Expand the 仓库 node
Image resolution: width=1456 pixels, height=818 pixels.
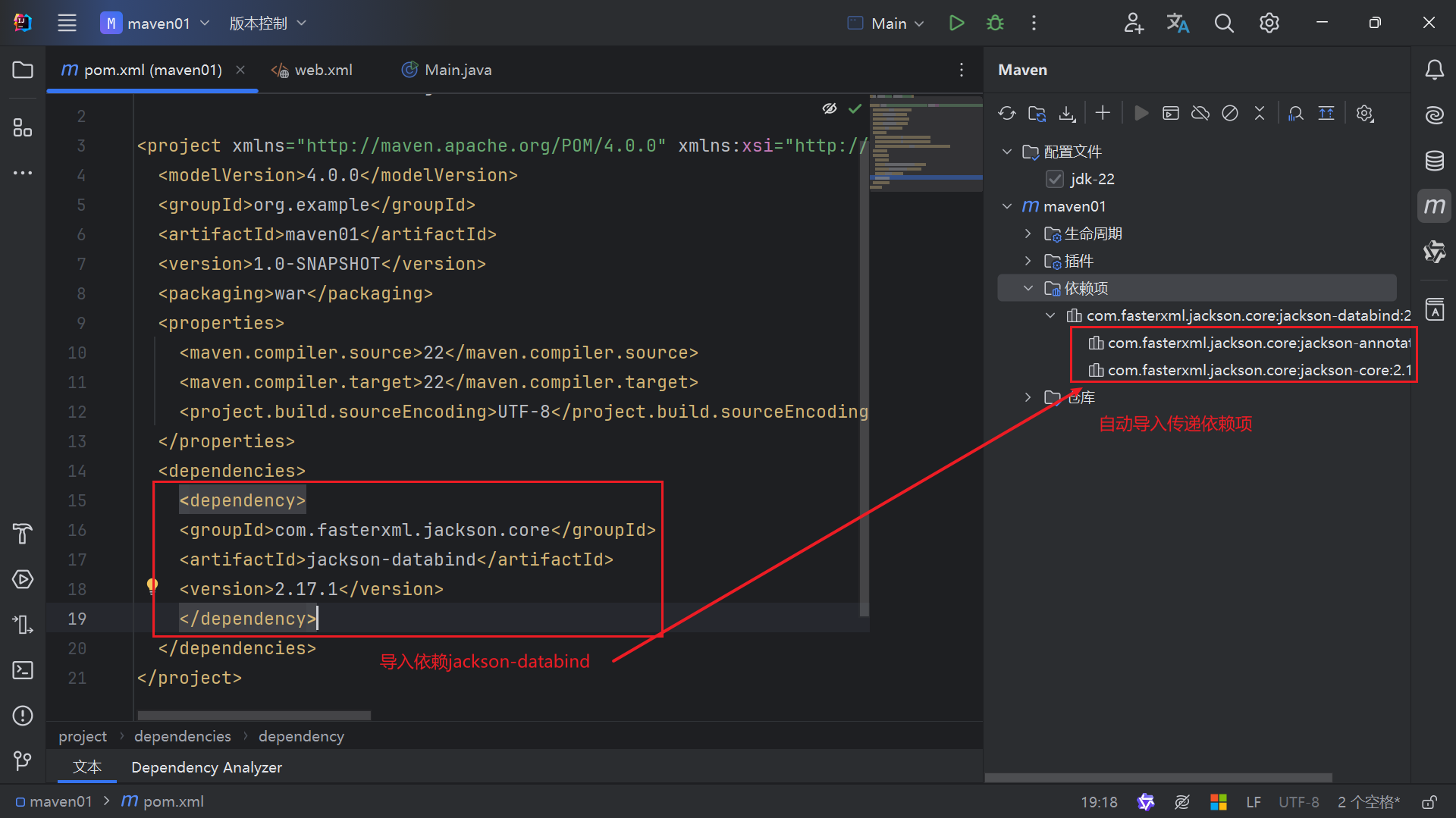pyautogui.click(x=1028, y=397)
